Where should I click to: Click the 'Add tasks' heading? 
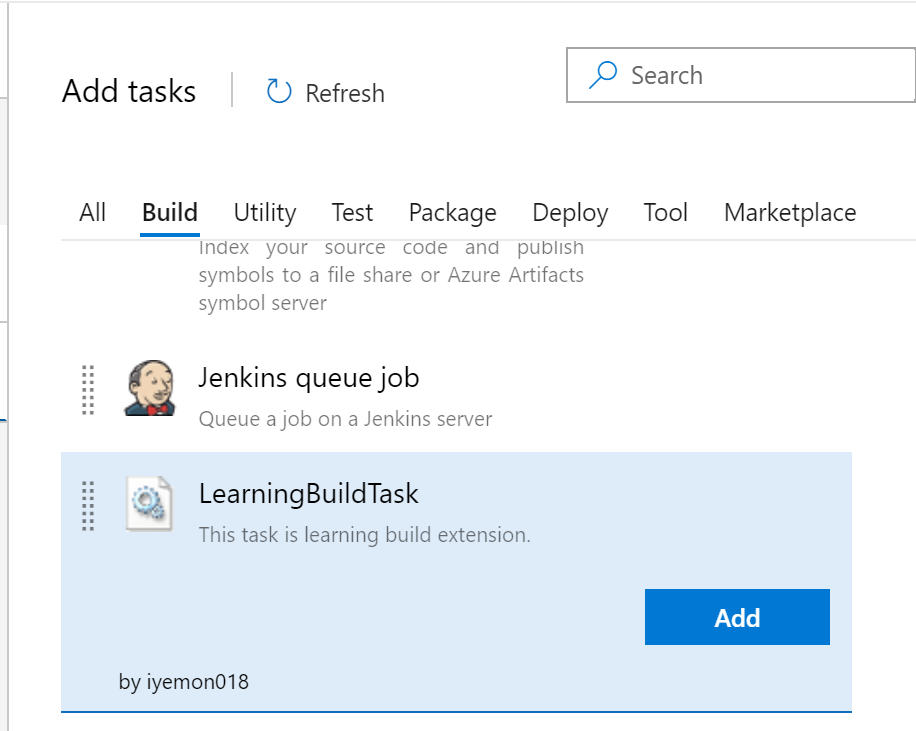pos(129,91)
